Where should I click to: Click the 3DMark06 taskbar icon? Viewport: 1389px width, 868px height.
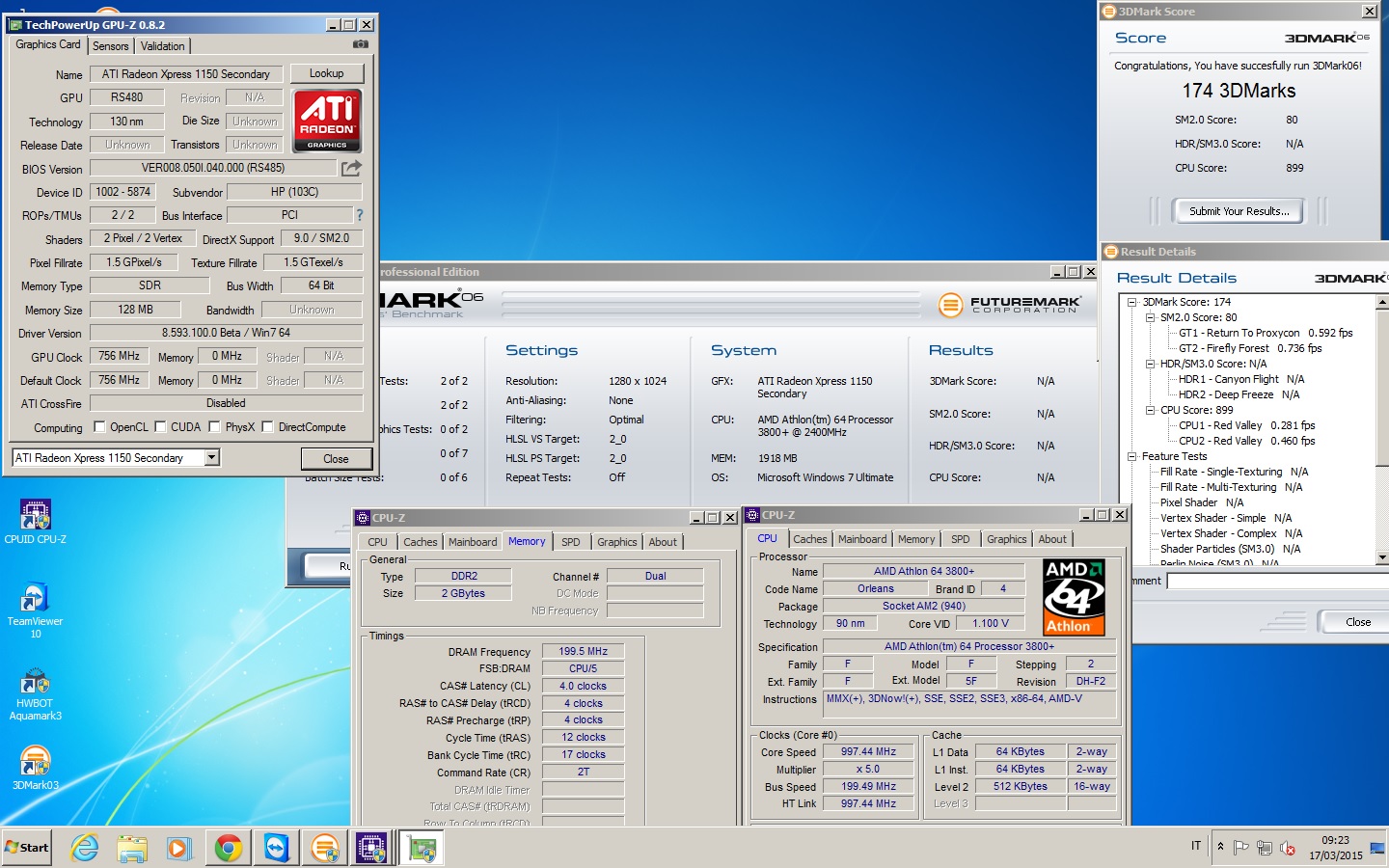pos(325,848)
